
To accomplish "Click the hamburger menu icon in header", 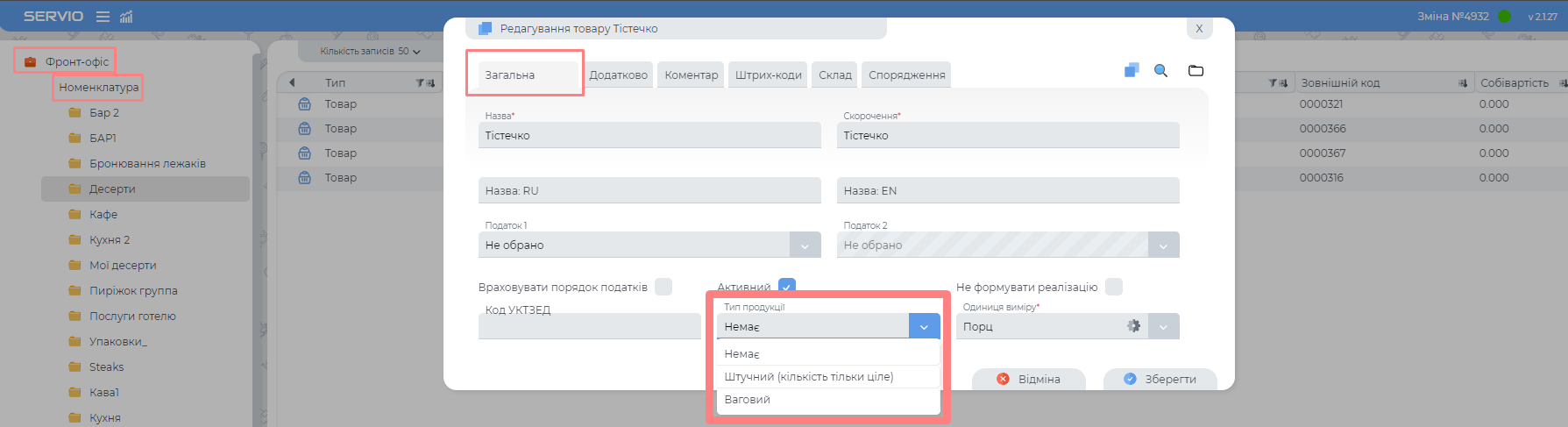I will coord(103,17).
